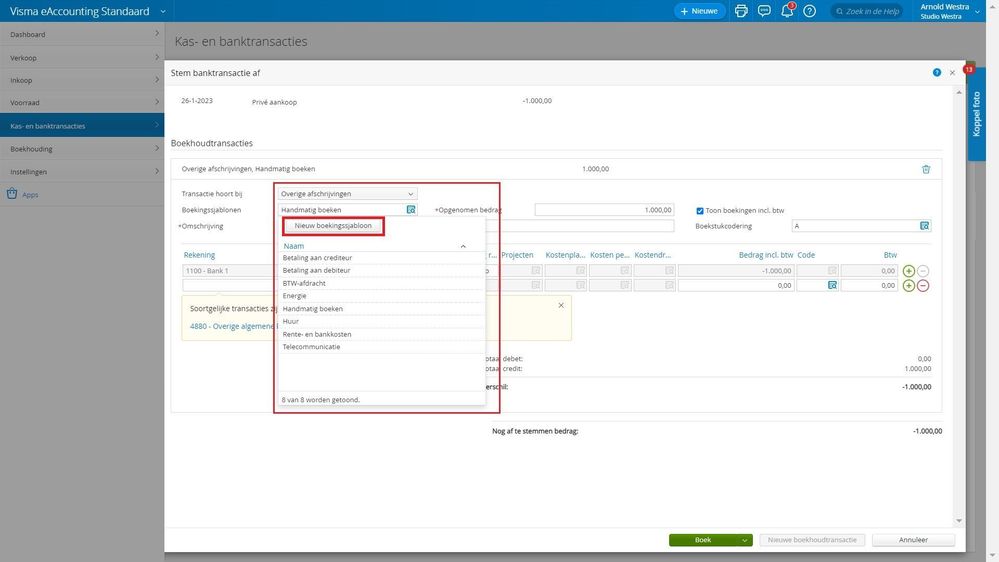Image resolution: width=999 pixels, height=562 pixels.
Task: Click the Annuleer button
Action: tap(913, 540)
